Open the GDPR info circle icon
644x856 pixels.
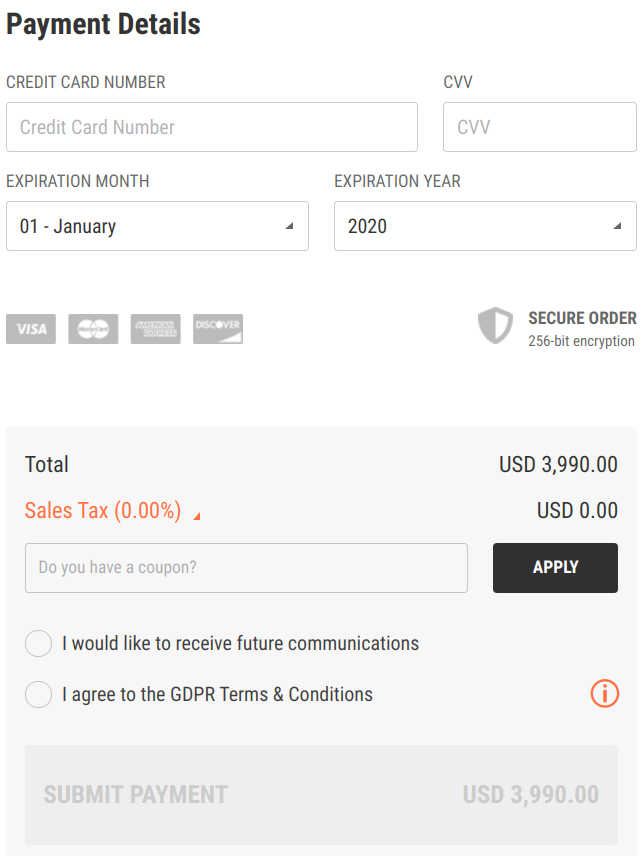(605, 693)
